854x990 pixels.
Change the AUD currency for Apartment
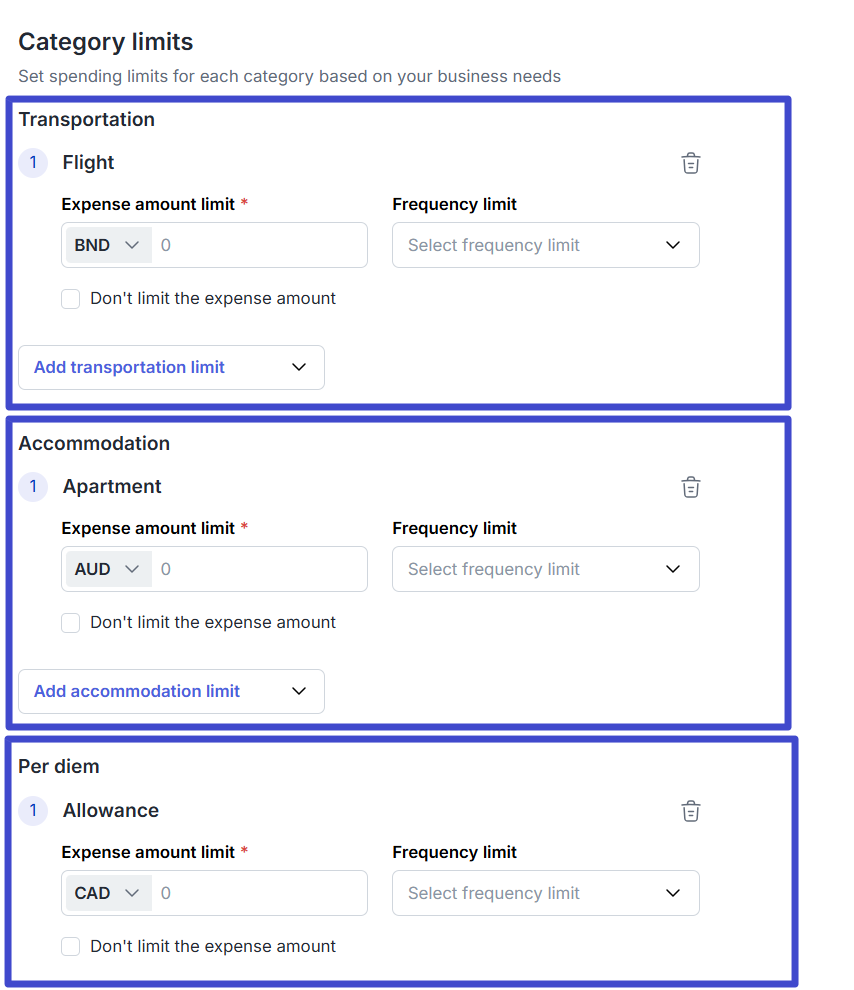tap(108, 569)
